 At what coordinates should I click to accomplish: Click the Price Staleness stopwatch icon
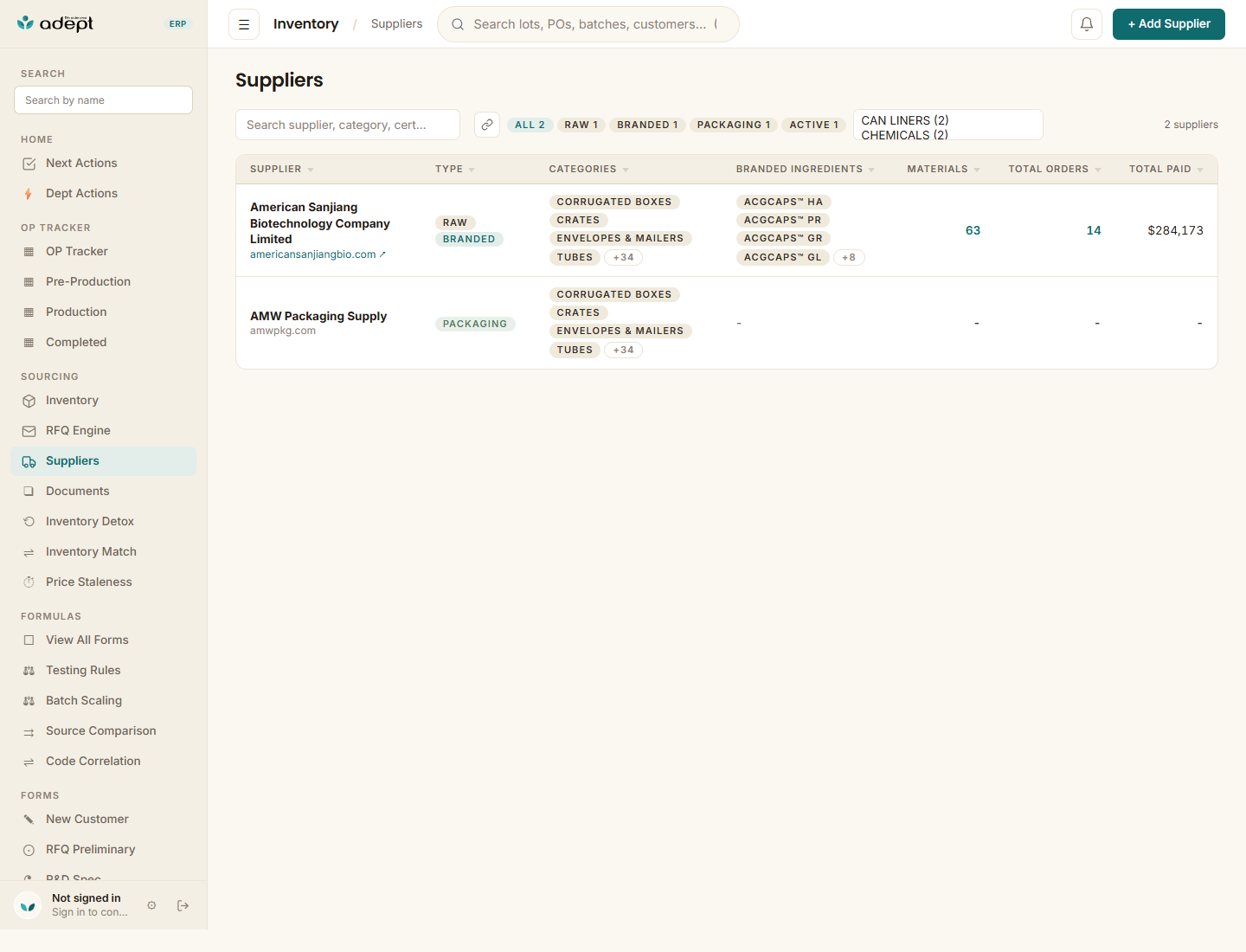[29, 582]
